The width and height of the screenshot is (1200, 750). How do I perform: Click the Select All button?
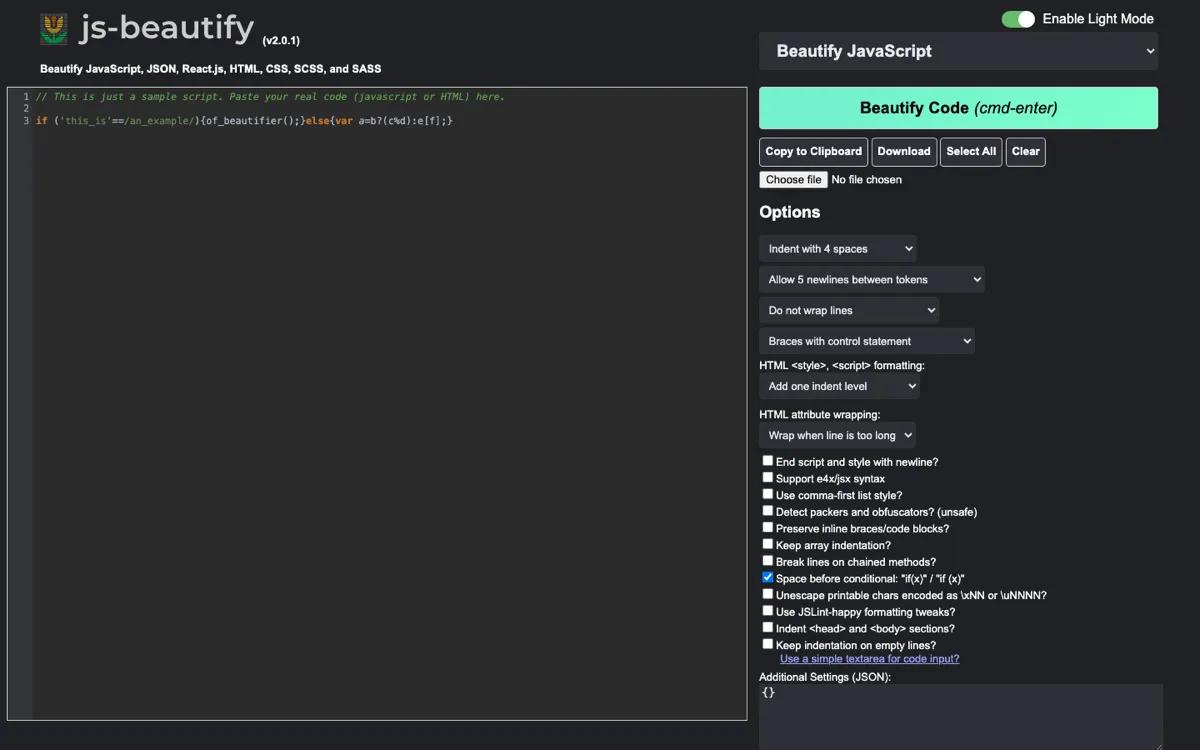pos(971,152)
